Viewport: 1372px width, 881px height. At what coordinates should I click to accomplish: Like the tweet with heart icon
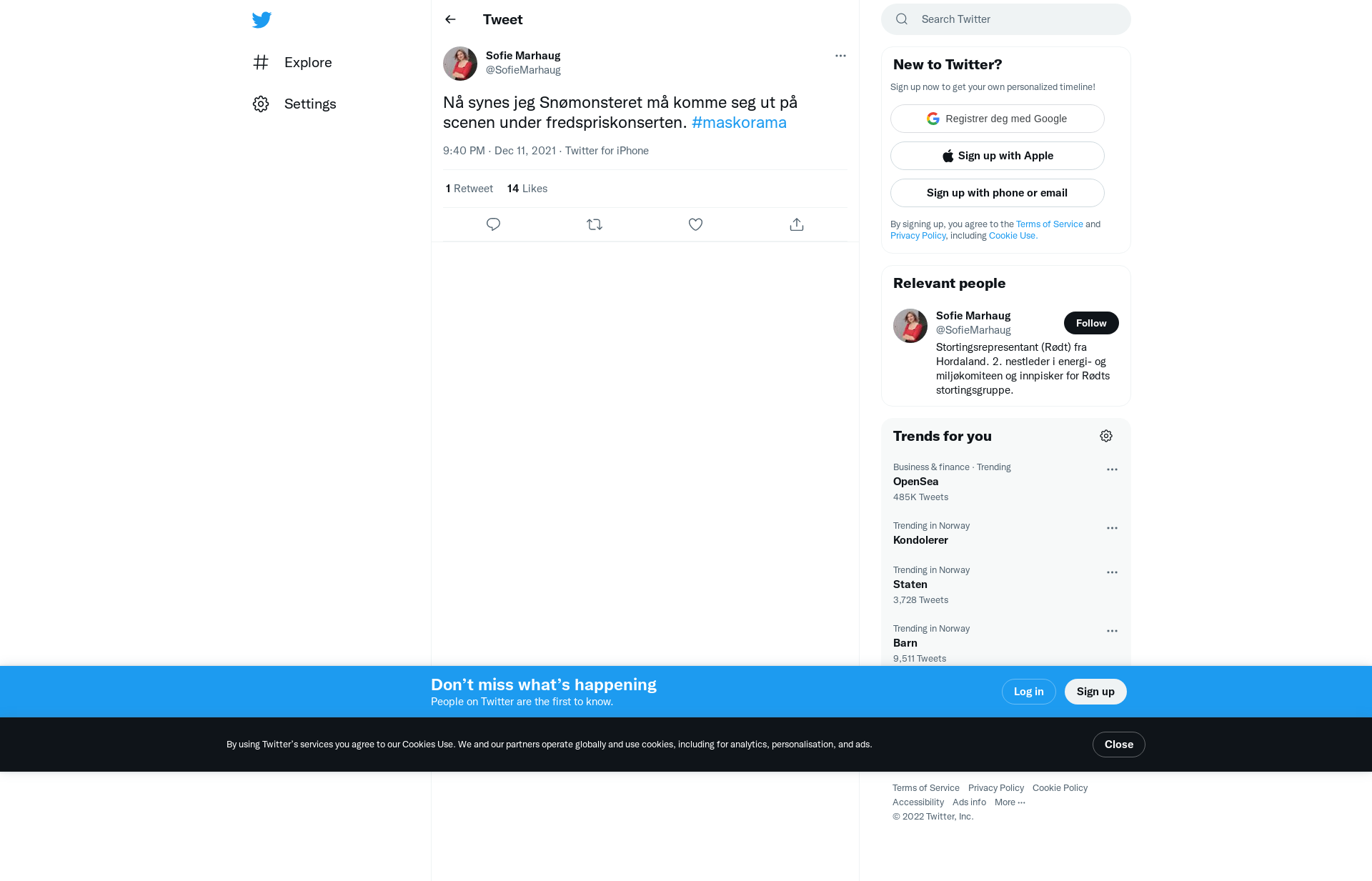(x=695, y=224)
